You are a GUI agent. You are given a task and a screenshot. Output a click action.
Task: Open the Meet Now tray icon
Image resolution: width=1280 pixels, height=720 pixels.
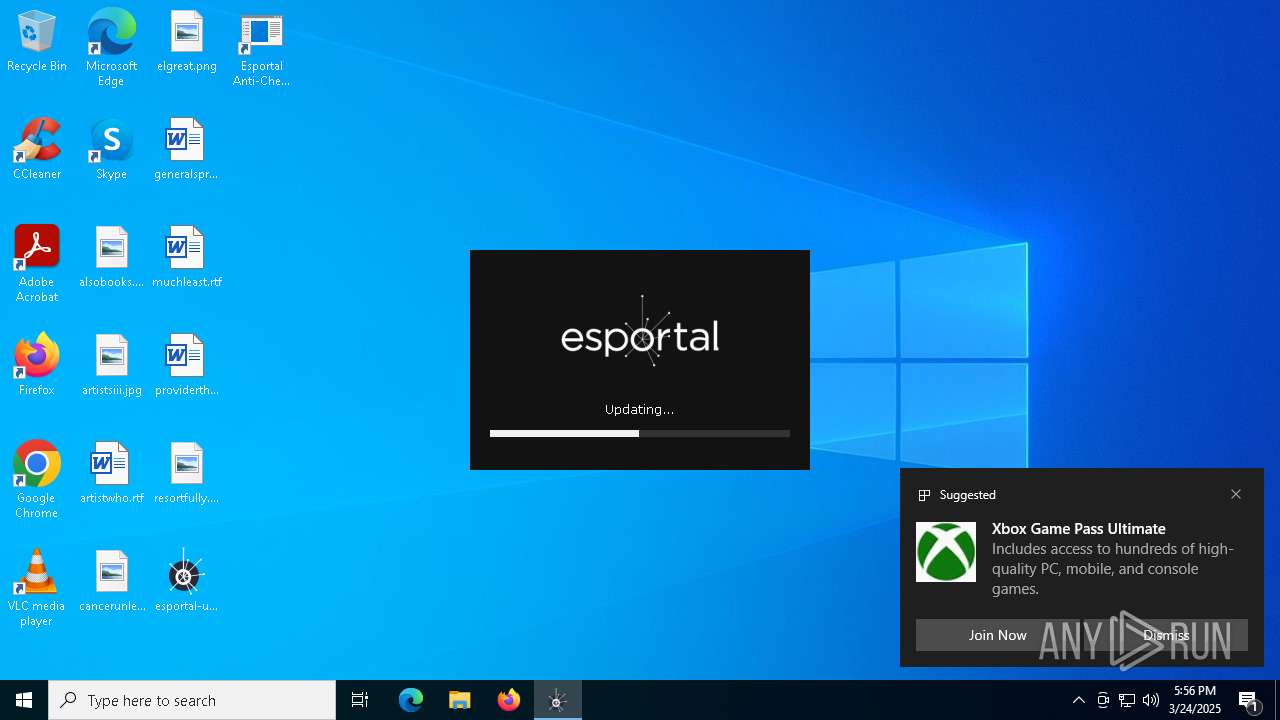click(1103, 700)
